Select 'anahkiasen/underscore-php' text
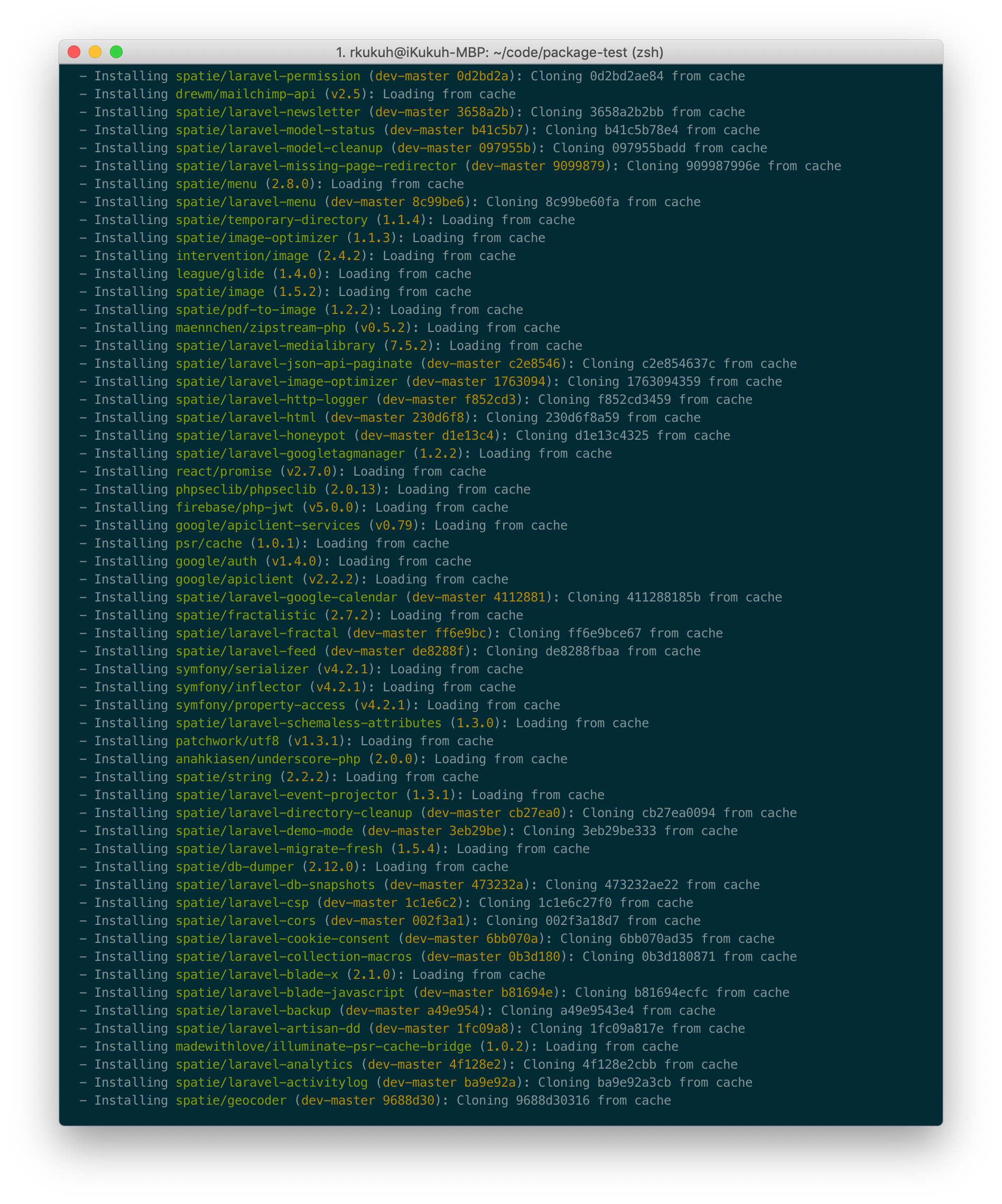 [x=268, y=759]
